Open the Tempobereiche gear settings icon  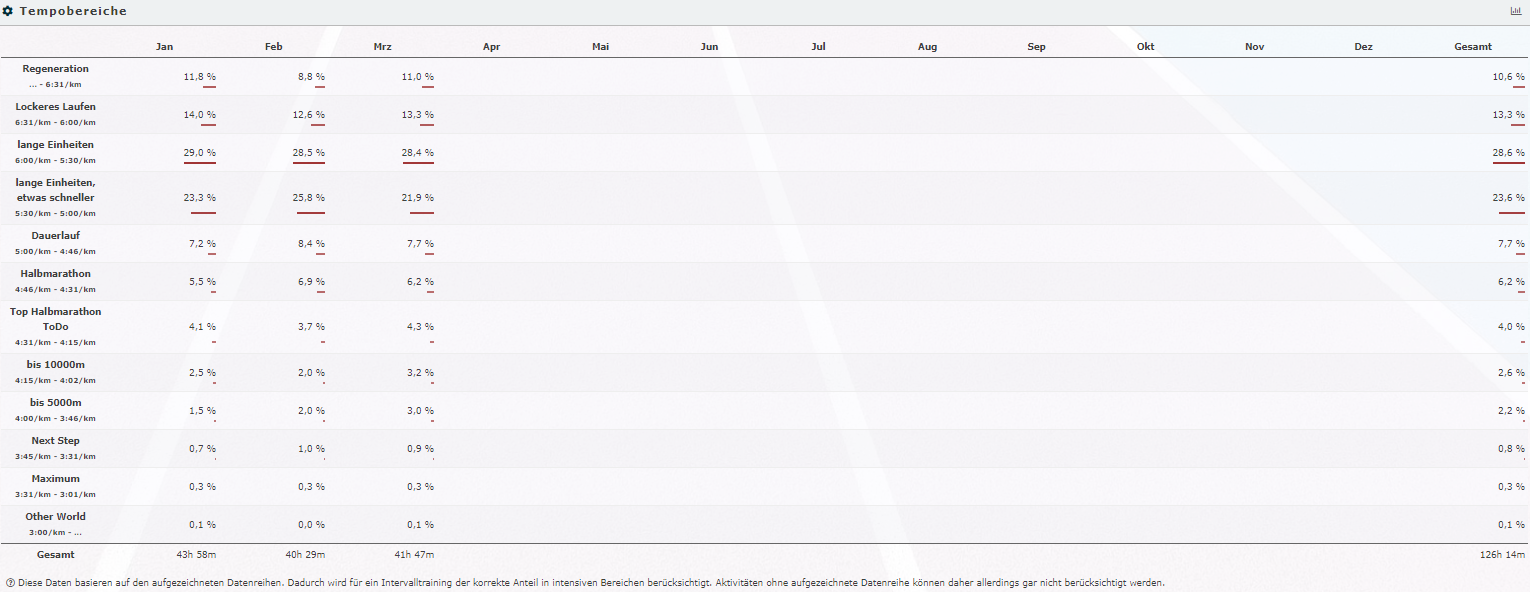click(8, 11)
